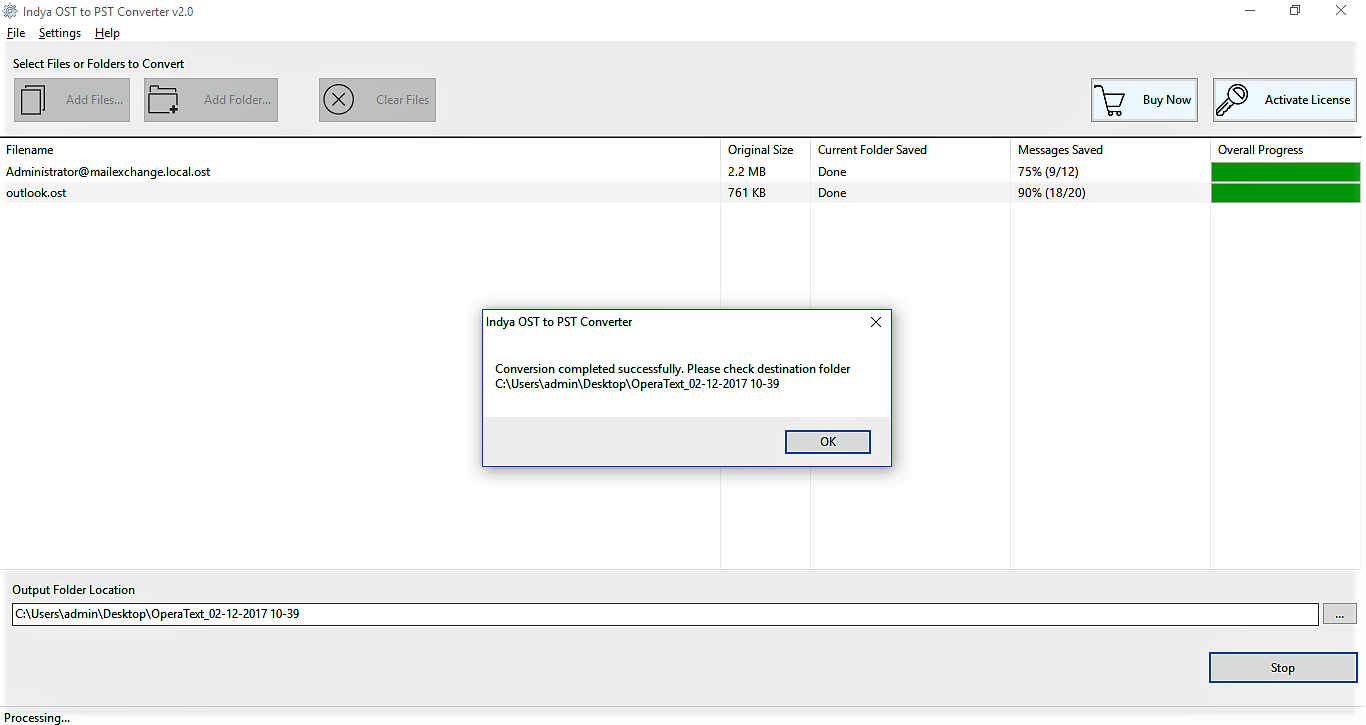Click the Processing status bar text
The height and width of the screenshot is (725, 1366).
(x=37, y=718)
